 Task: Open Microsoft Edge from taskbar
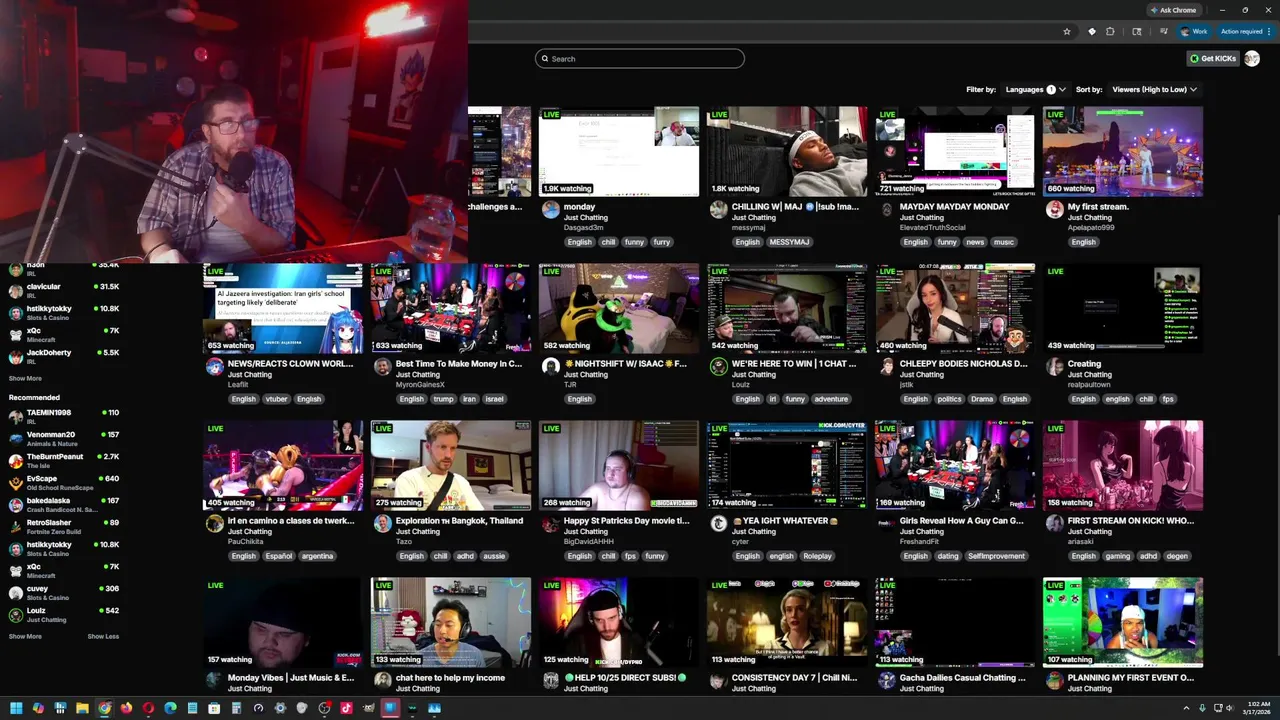pos(170,708)
